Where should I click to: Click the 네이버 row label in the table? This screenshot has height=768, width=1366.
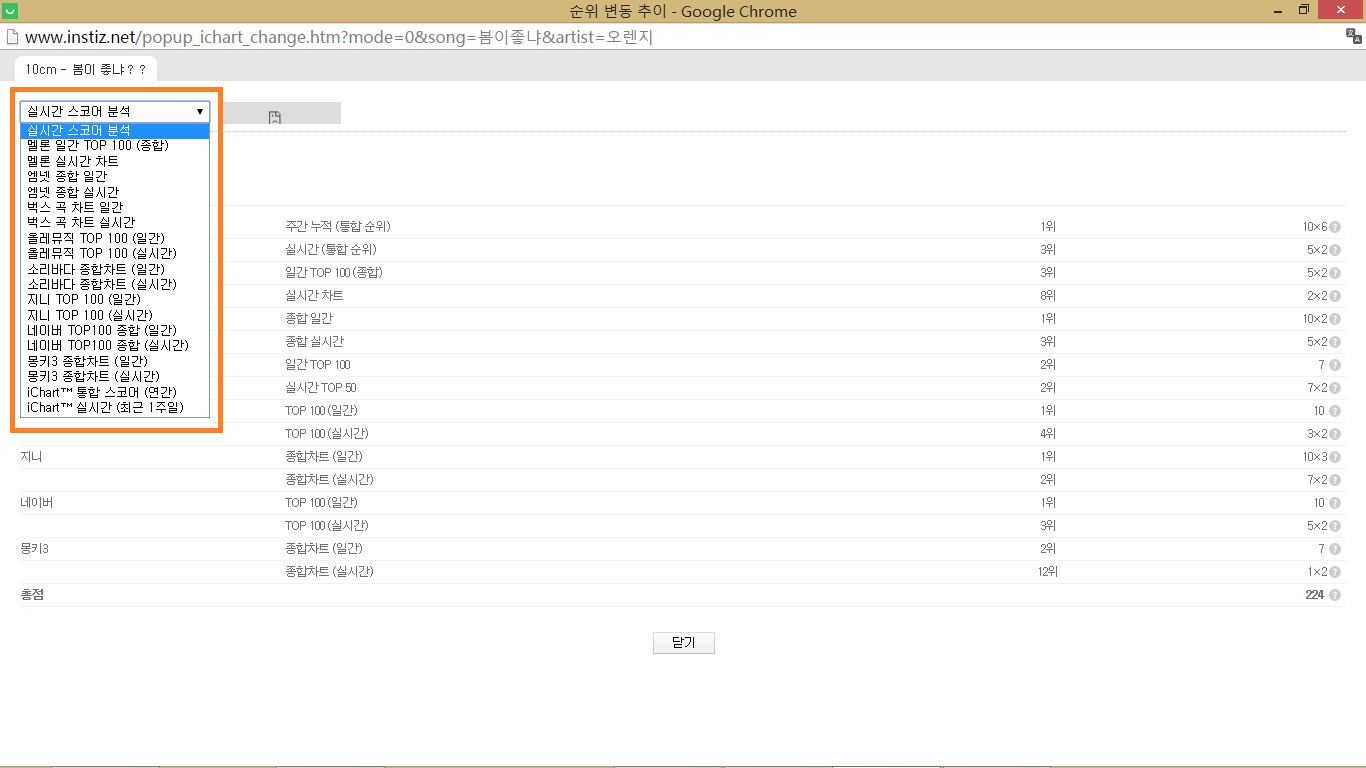pyautogui.click(x=36, y=503)
